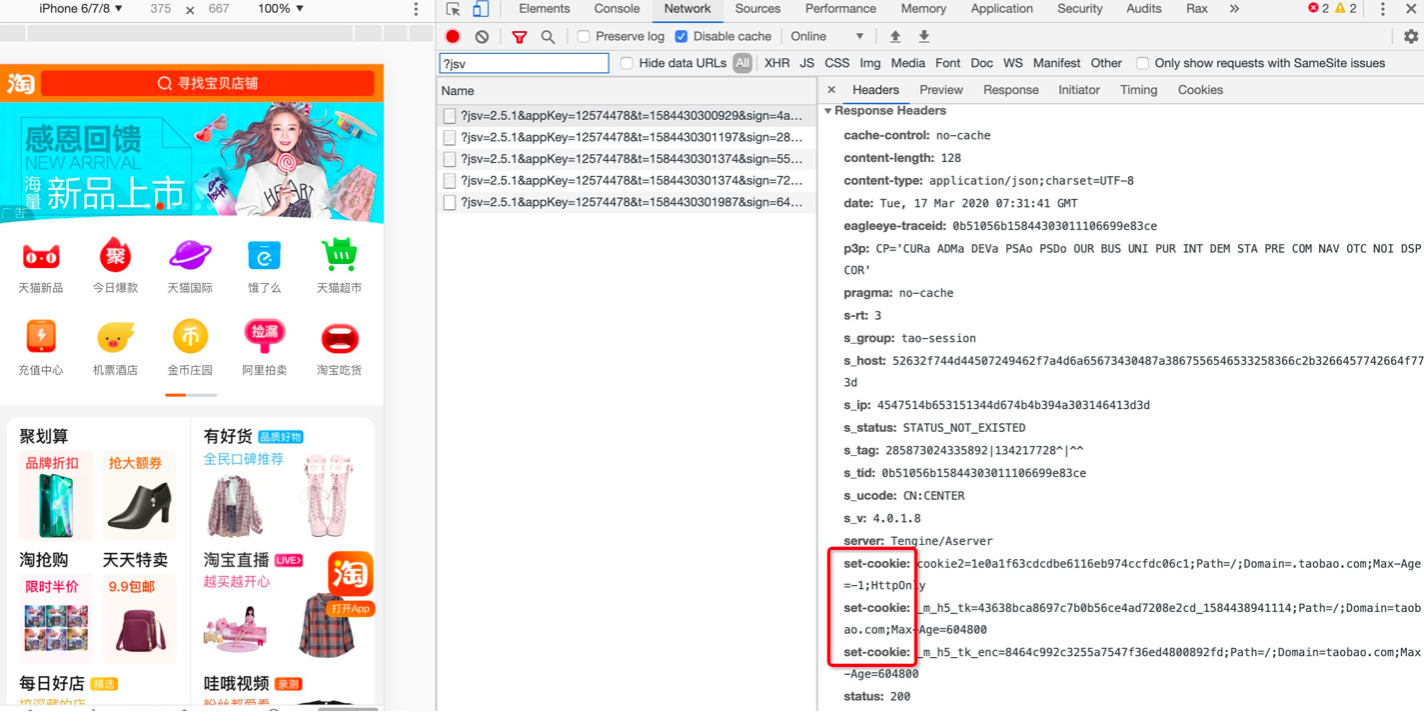Open the Security tab
Screen dimensions: 1424x721
click(1080, 9)
